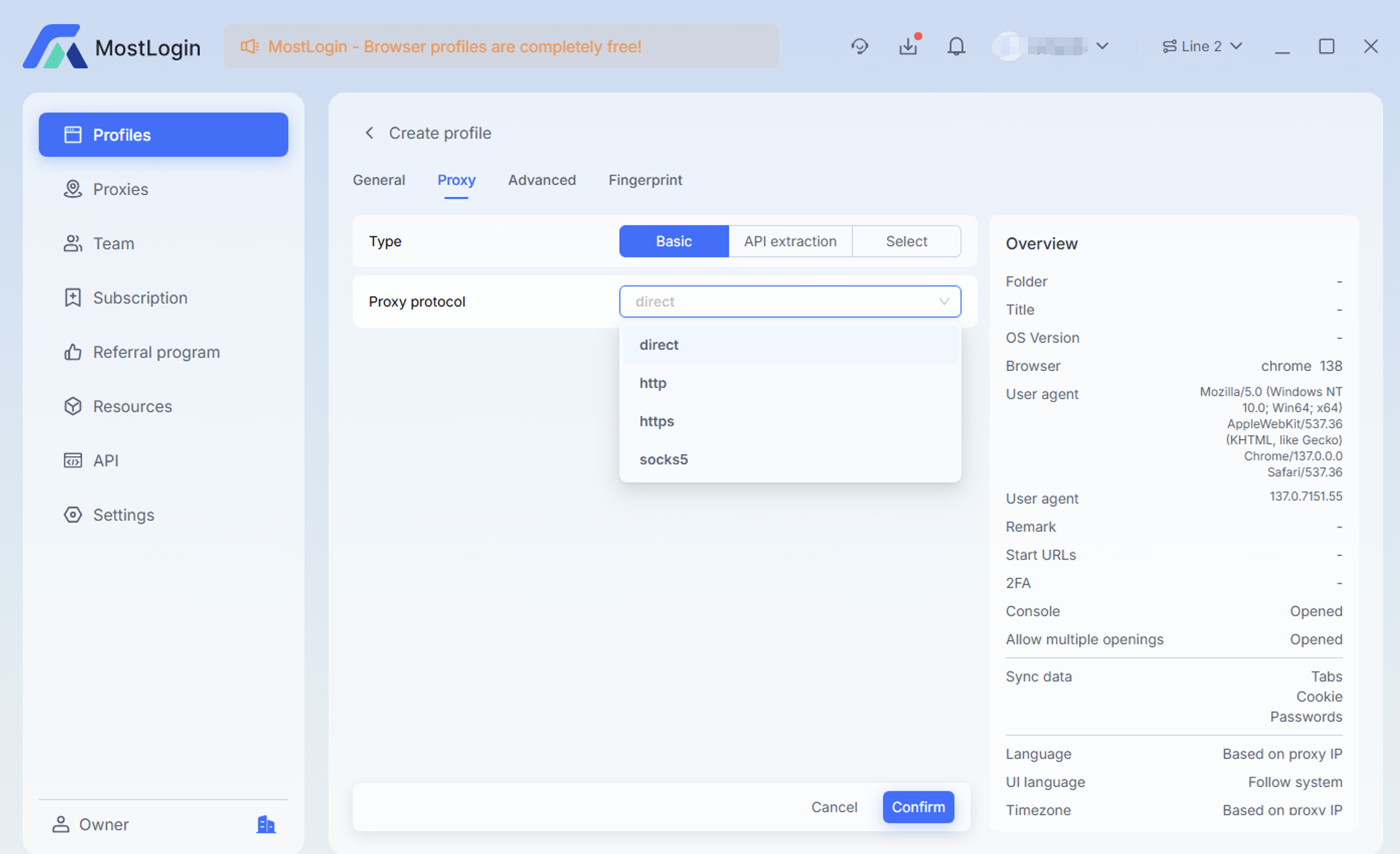Switch proxy type to API extraction
Image resolution: width=1400 pixels, height=854 pixels.
pos(790,242)
